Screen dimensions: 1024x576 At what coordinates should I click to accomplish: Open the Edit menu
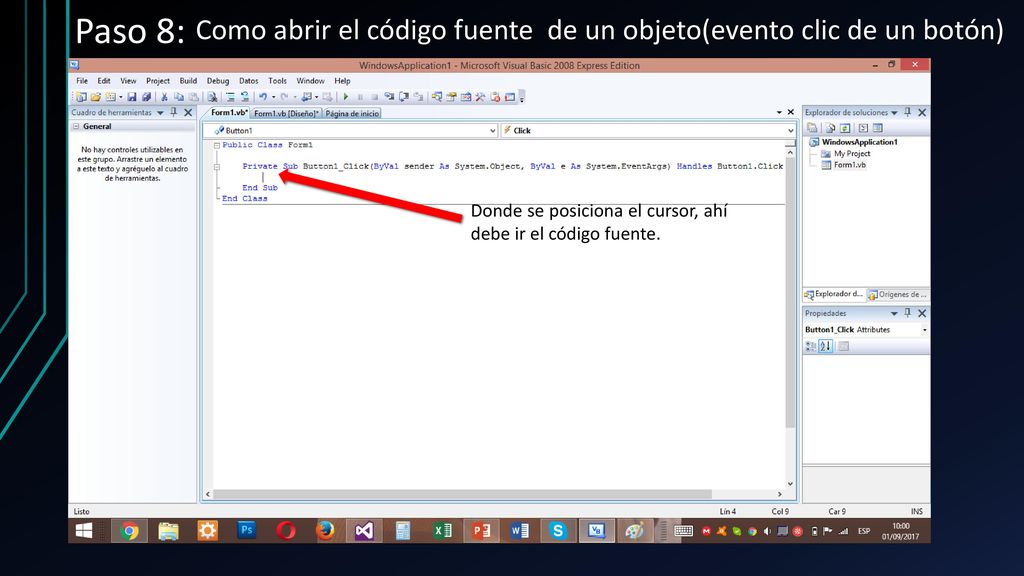[x=104, y=81]
